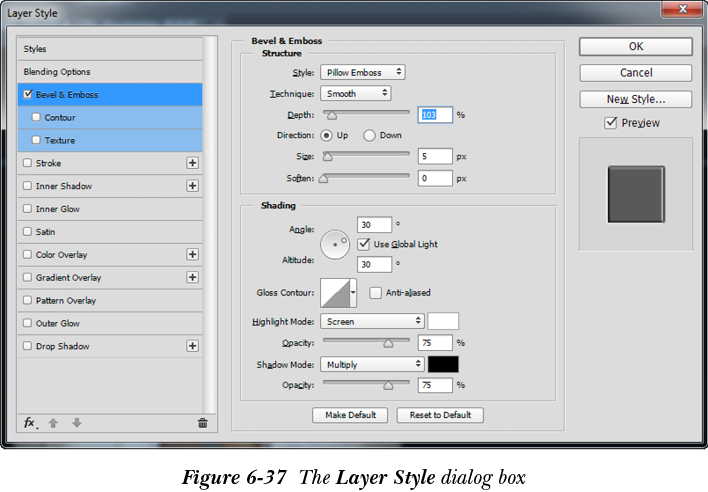Toggle the Preview checkbox
This screenshot has height=492, width=708.
611,123
